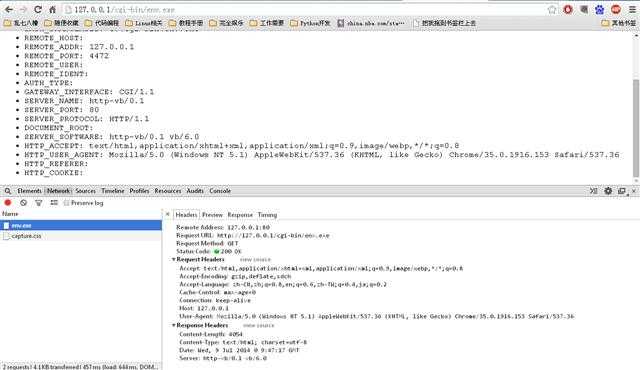Click the status bar requests summary
Image resolution: width=640 pixels, height=370 pixels.
(80, 367)
